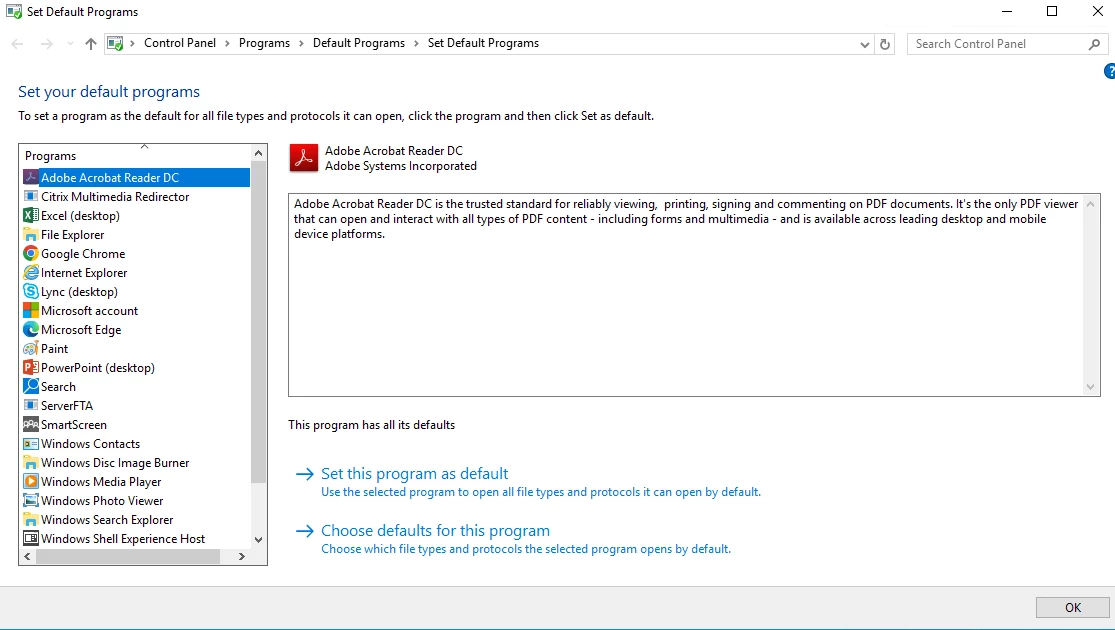Expand the chevron after Programs breadcrumb
1115x630 pixels.
(301, 43)
